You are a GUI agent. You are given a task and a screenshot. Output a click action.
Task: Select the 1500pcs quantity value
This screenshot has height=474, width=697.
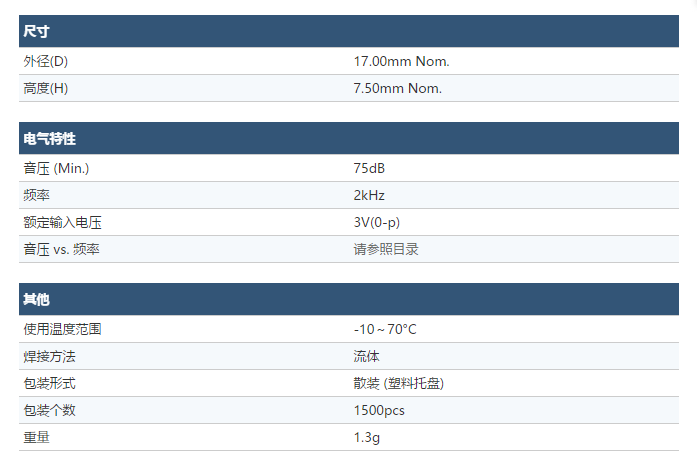click(379, 410)
